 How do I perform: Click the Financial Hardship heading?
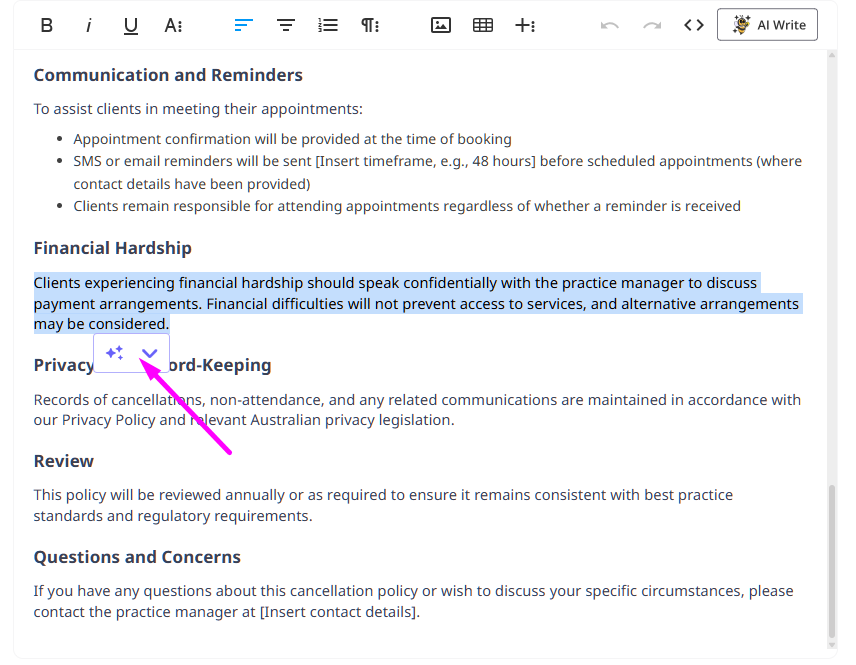pyautogui.click(x=113, y=248)
